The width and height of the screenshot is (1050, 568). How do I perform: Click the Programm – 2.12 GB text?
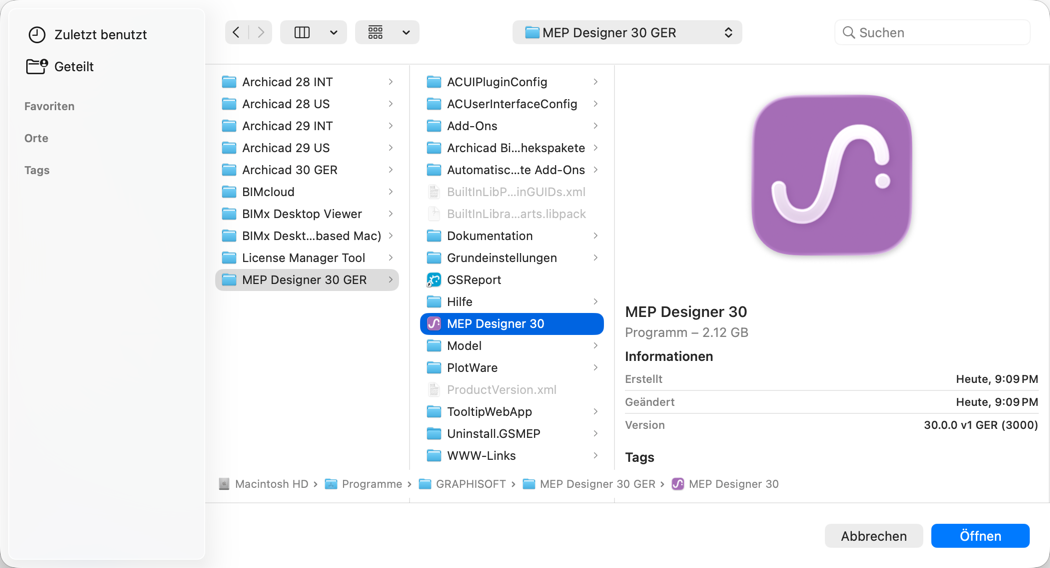[x=686, y=332]
